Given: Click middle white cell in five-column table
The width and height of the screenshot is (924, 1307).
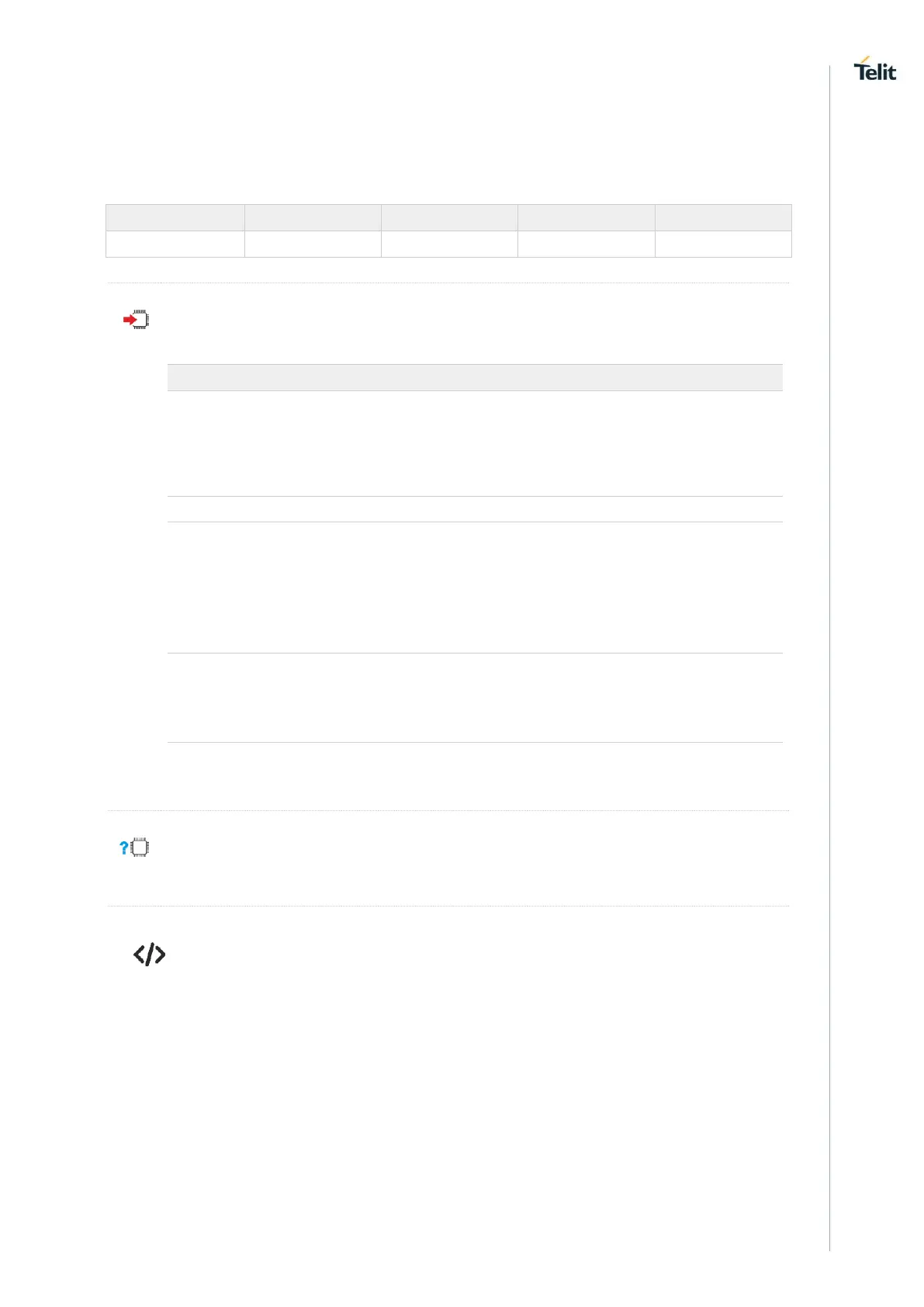Looking at the screenshot, I should 449,244.
